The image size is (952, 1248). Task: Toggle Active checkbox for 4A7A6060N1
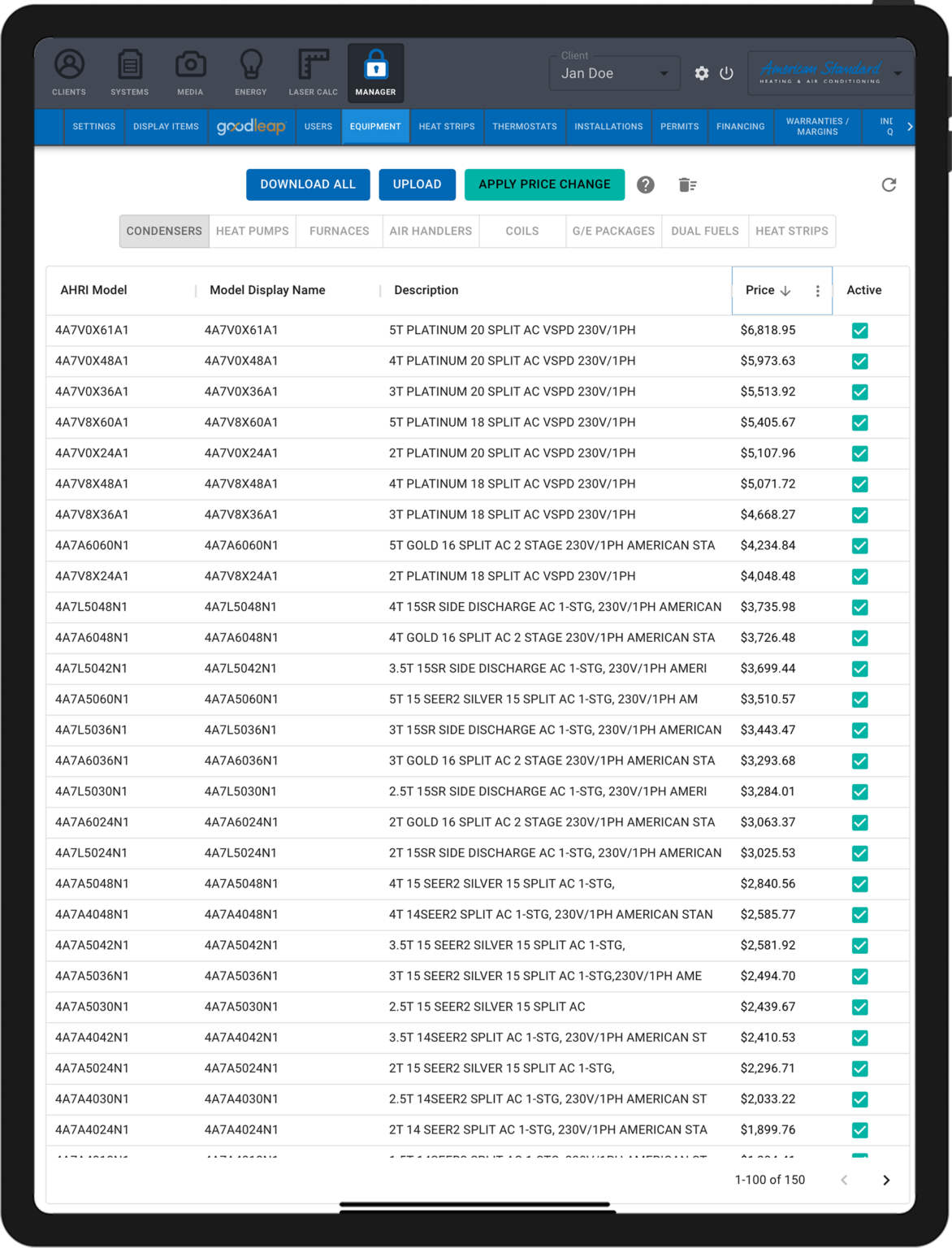pos(859,546)
